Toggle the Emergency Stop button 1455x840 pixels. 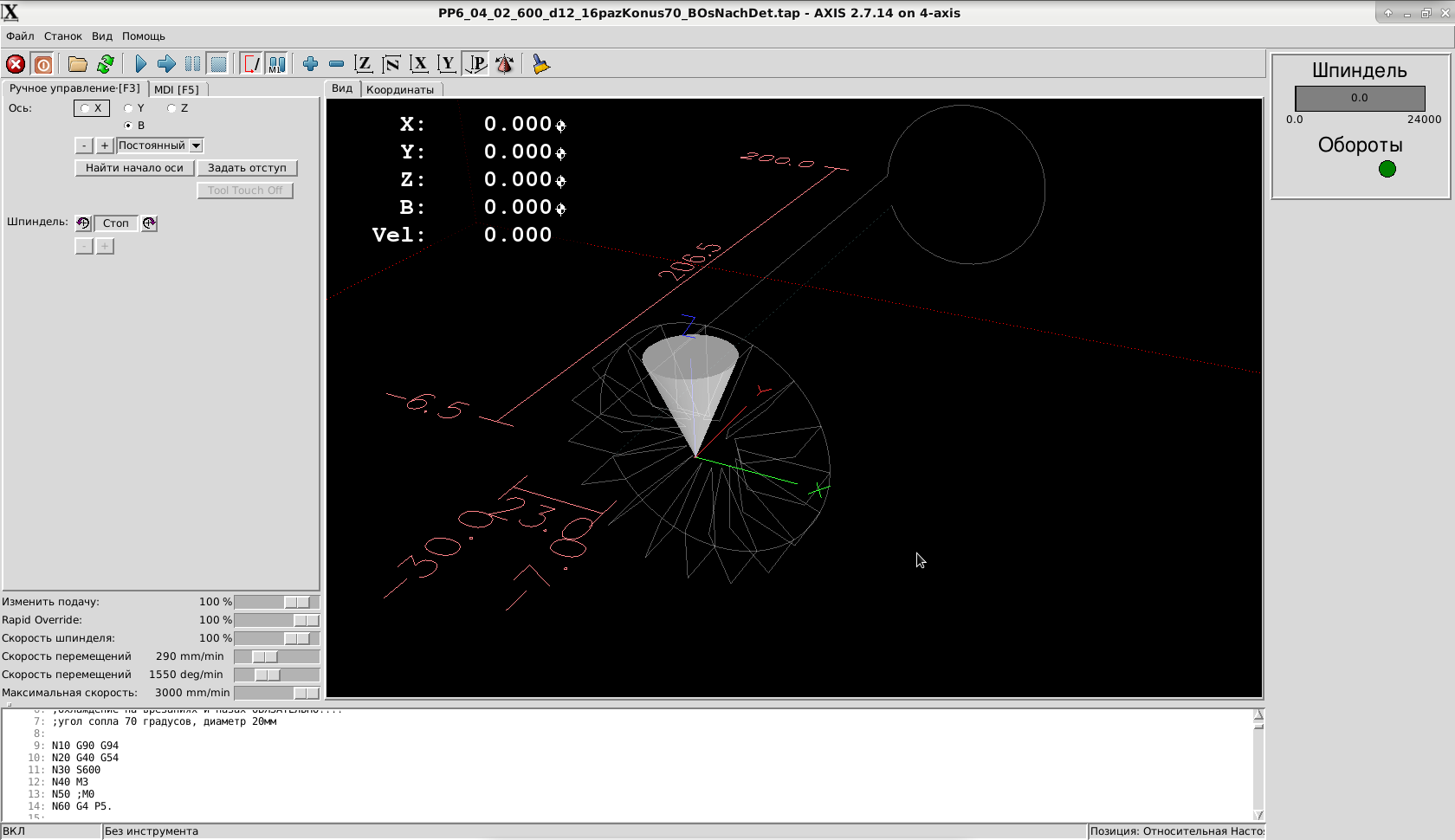click(x=16, y=64)
